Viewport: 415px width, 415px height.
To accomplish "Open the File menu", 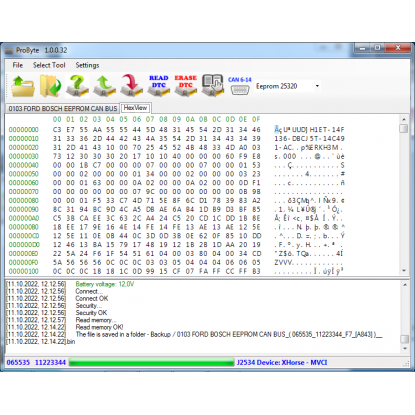I will click(x=18, y=65).
